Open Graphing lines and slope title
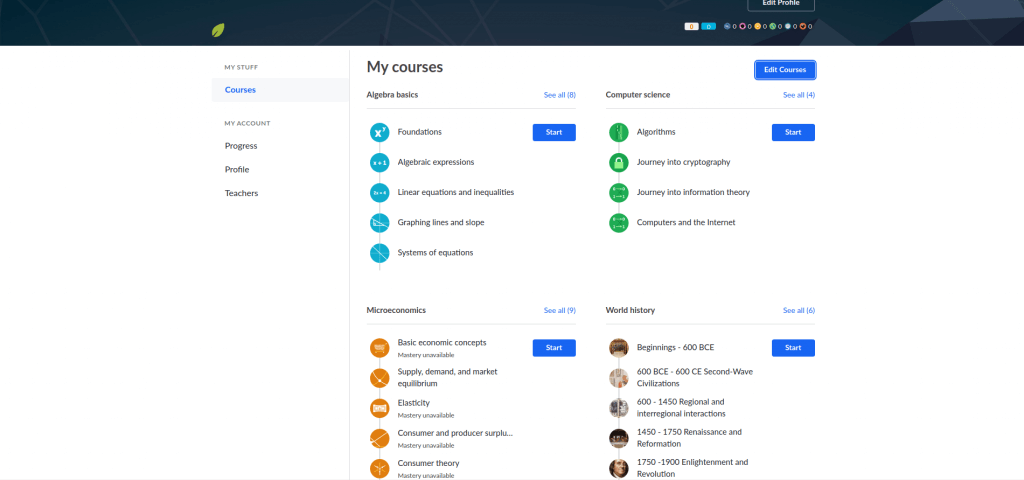The width and height of the screenshot is (1024, 480). point(441,223)
